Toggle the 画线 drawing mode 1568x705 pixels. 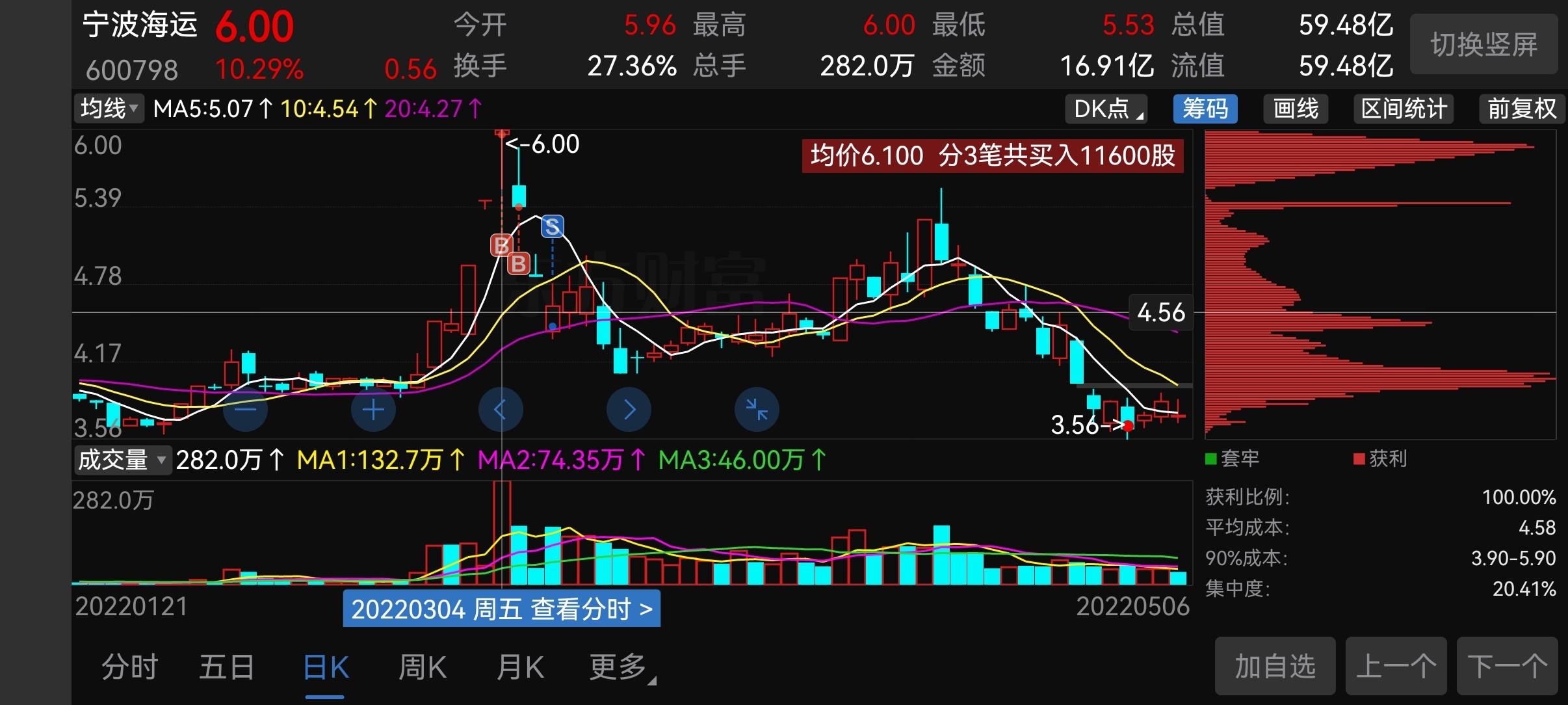pos(1295,109)
